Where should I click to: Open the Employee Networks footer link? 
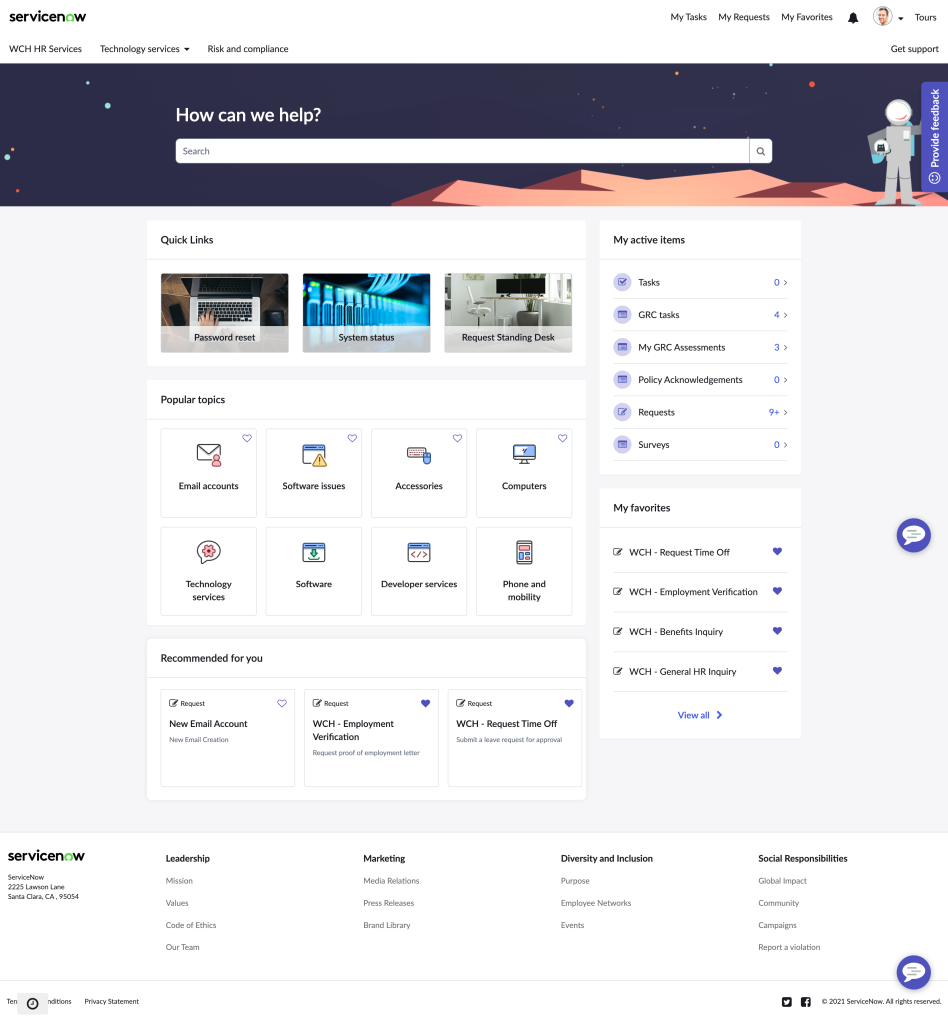[596, 903]
